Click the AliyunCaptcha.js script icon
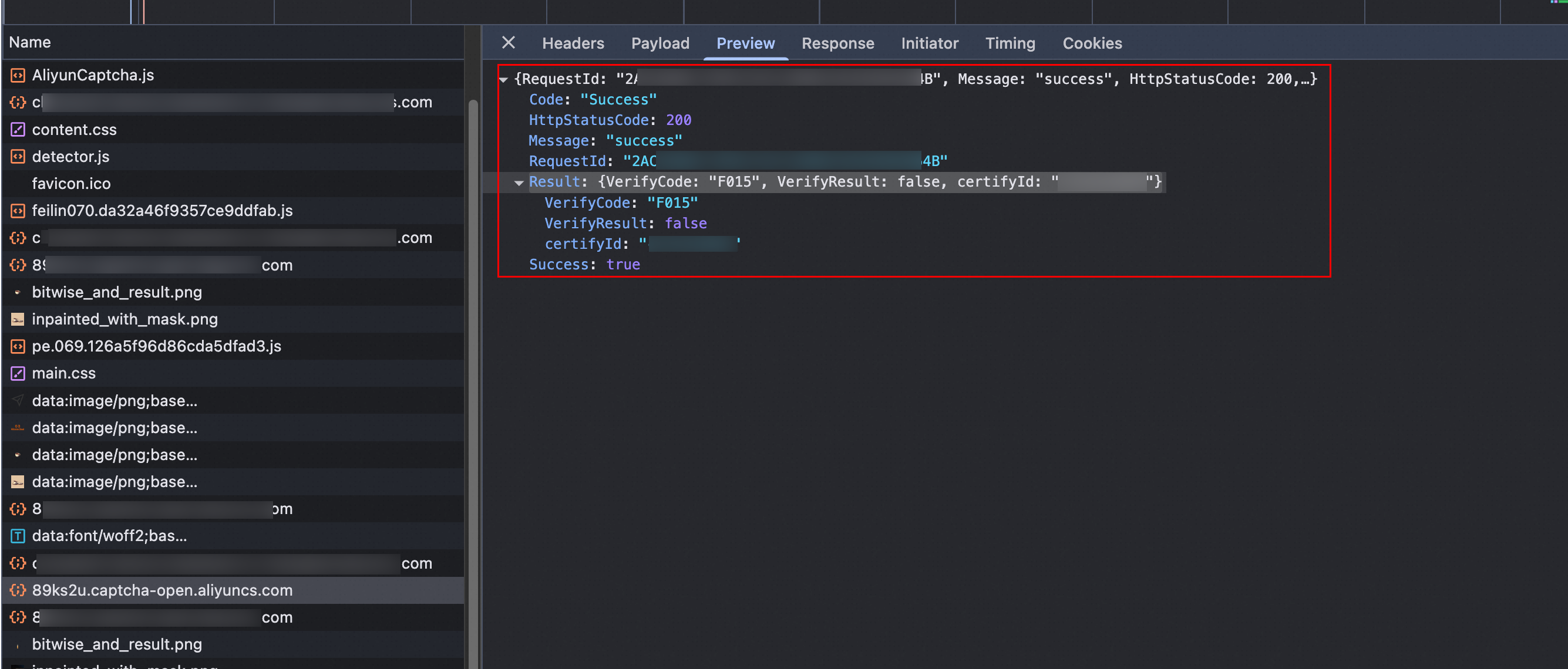Image resolution: width=1568 pixels, height=669 pixels. [x=18, y=76]
